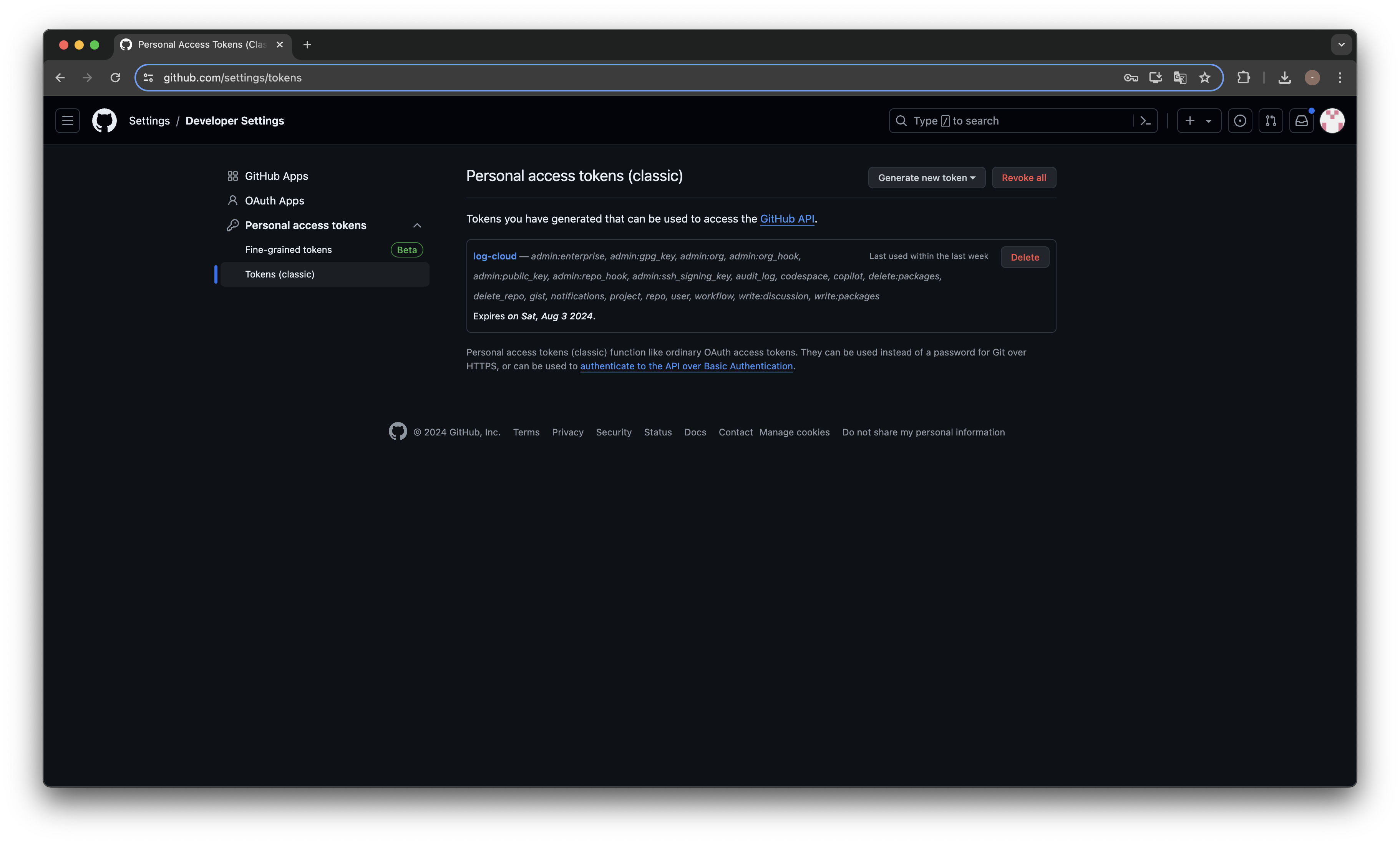Click the browser forward arrow
The width and height of the screenshot is (1400, 844).
pyautogui.click(x=88, y=77)
